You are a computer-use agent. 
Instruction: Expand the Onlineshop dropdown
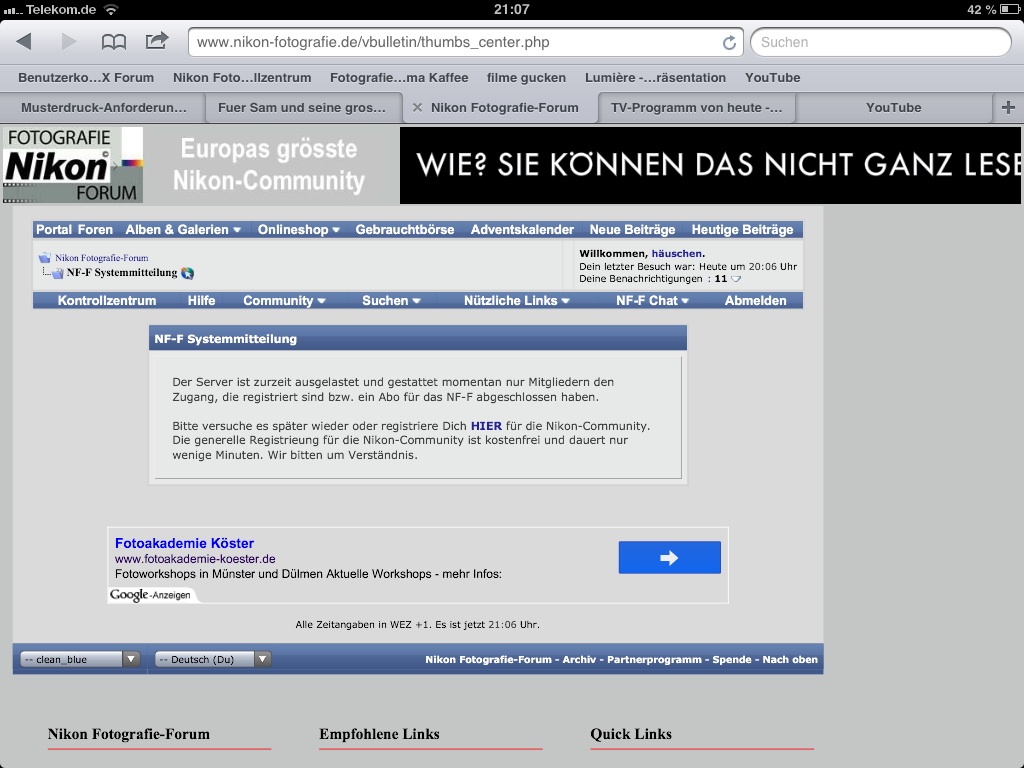[x=298, y=229]
